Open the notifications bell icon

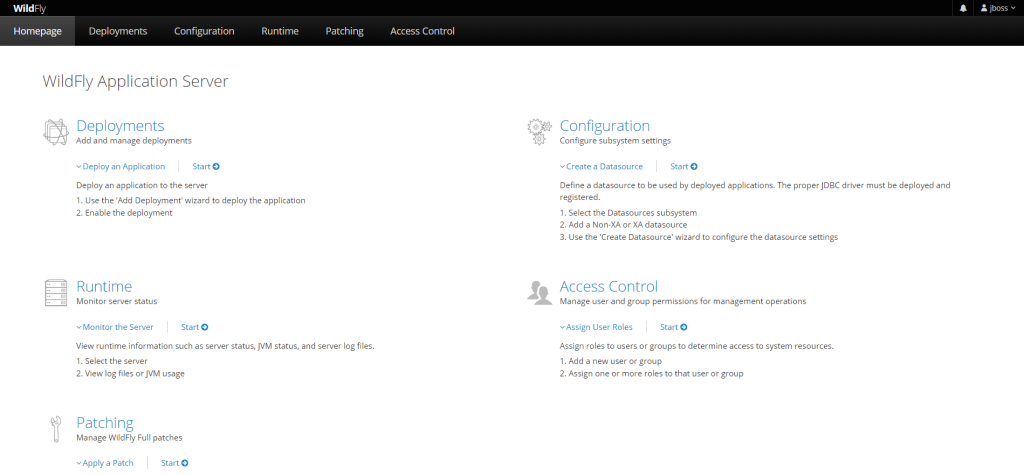pyautogui.click(x=963, y=8)
